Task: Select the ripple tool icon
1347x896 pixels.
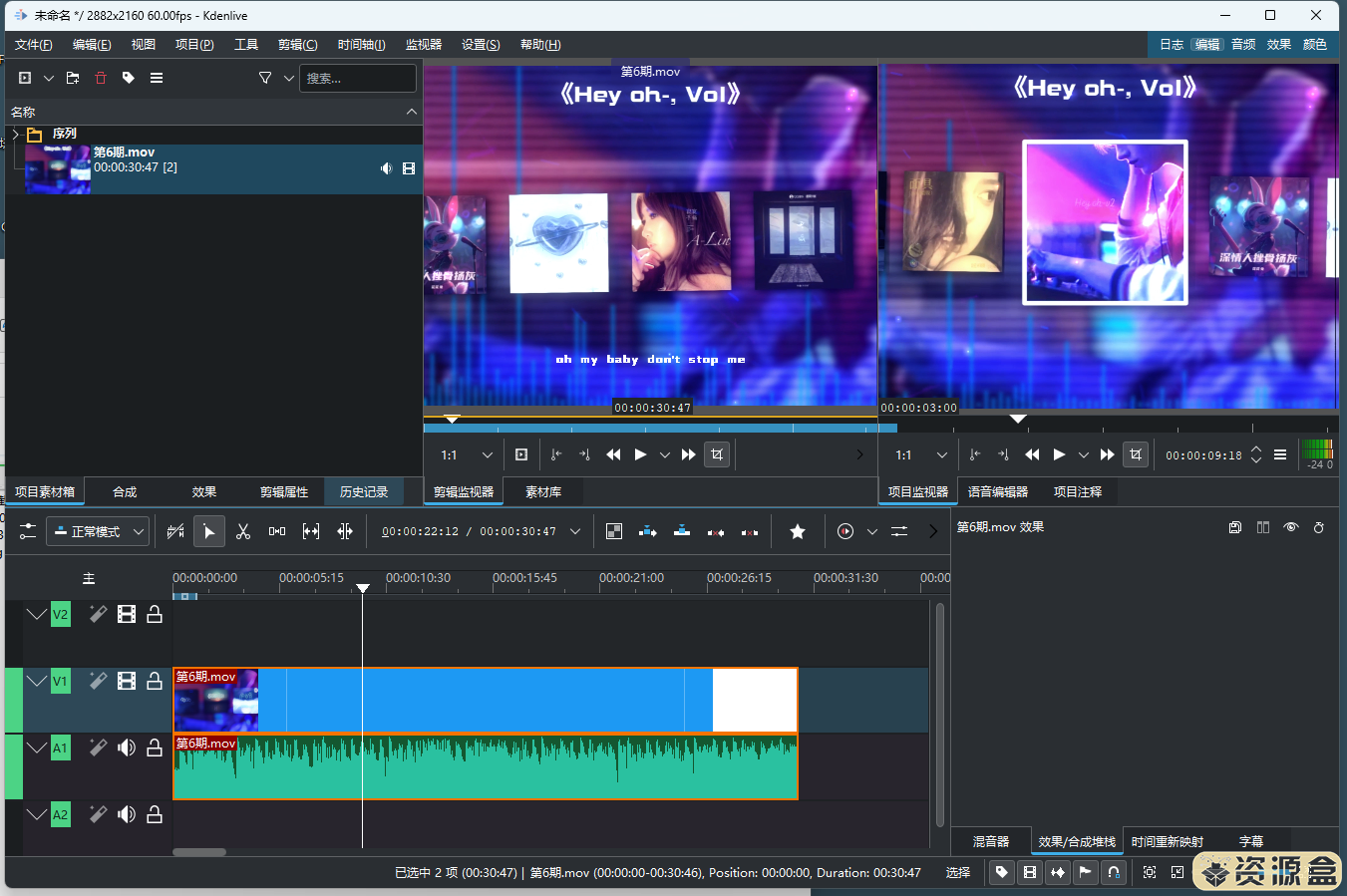Action: (x=345, y=531)
